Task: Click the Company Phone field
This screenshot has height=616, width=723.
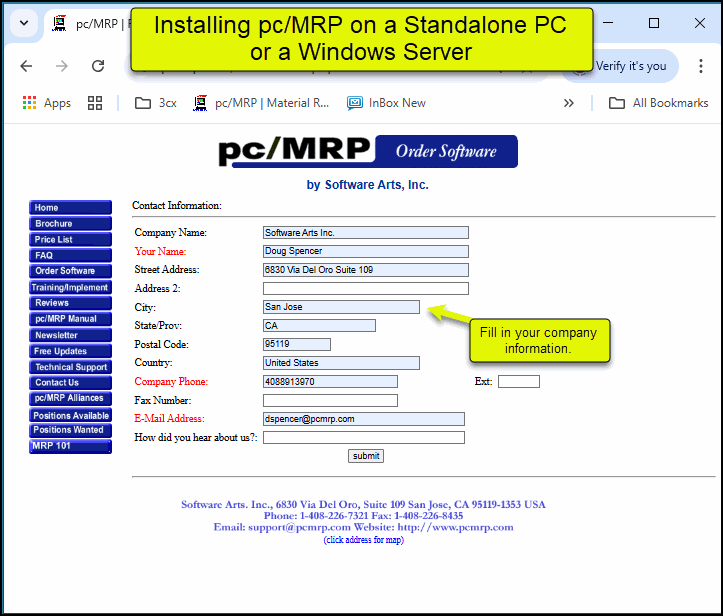Action: pyautogui.click(x=330, y=382)
